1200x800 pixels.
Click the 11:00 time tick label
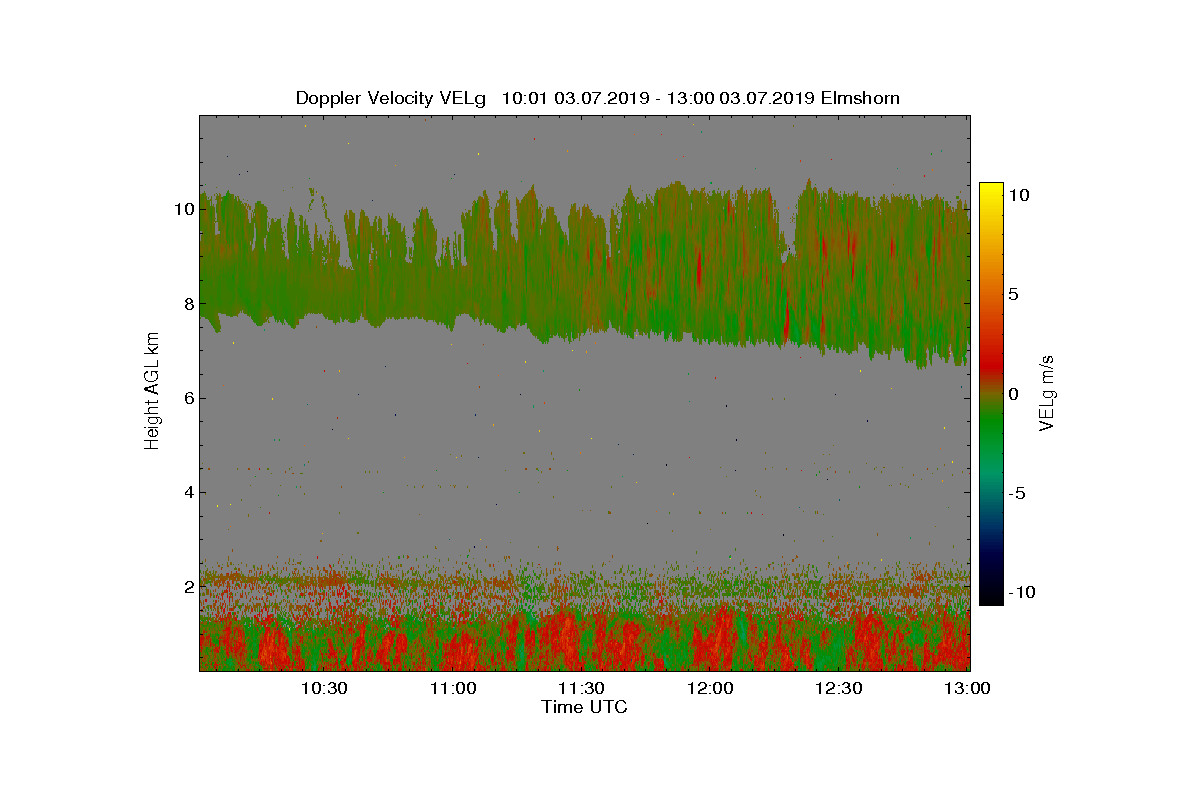coord(453,688)
